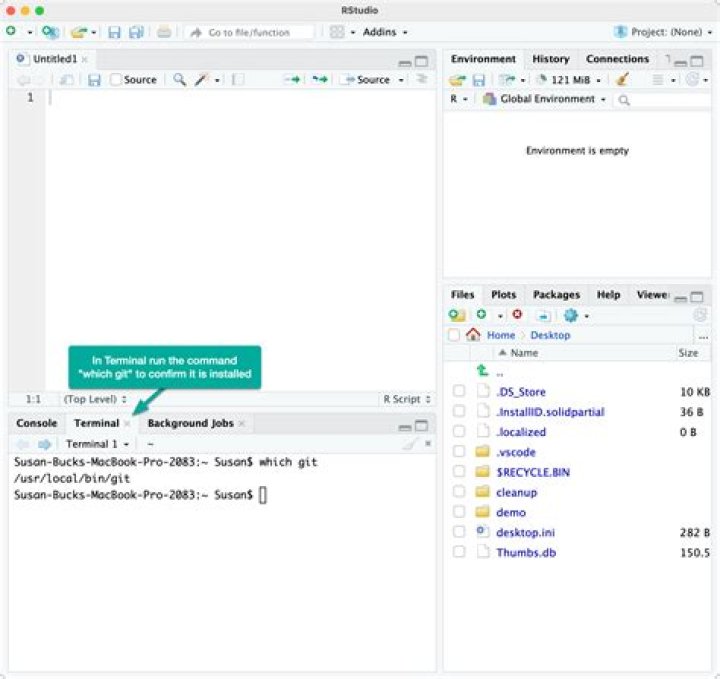This screenshot has height=679, width=720.
Task: Click the Print icon in main toolbar
Action: [x=164, y=32]
